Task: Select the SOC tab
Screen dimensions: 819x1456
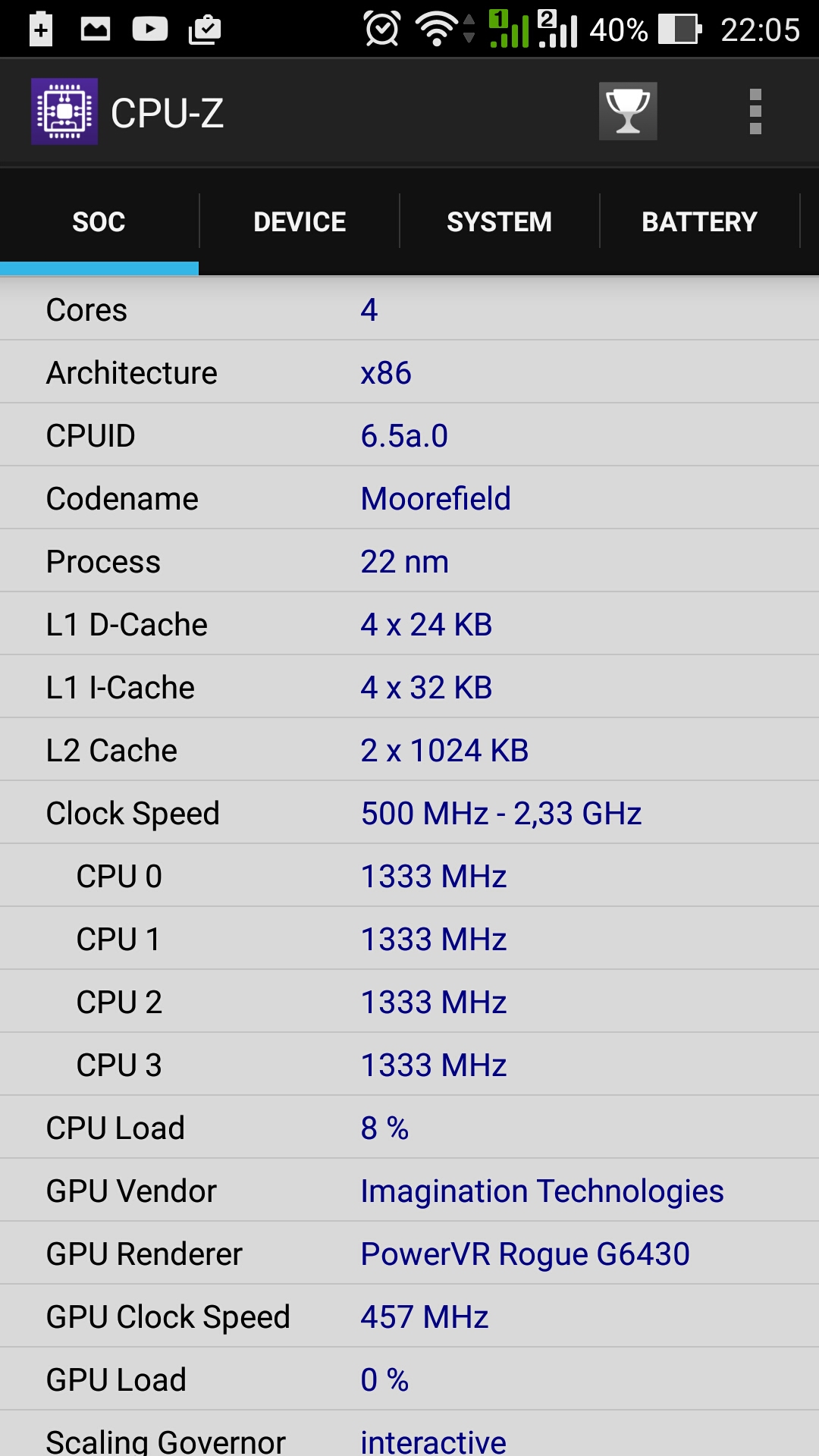Action: (99, 221)
